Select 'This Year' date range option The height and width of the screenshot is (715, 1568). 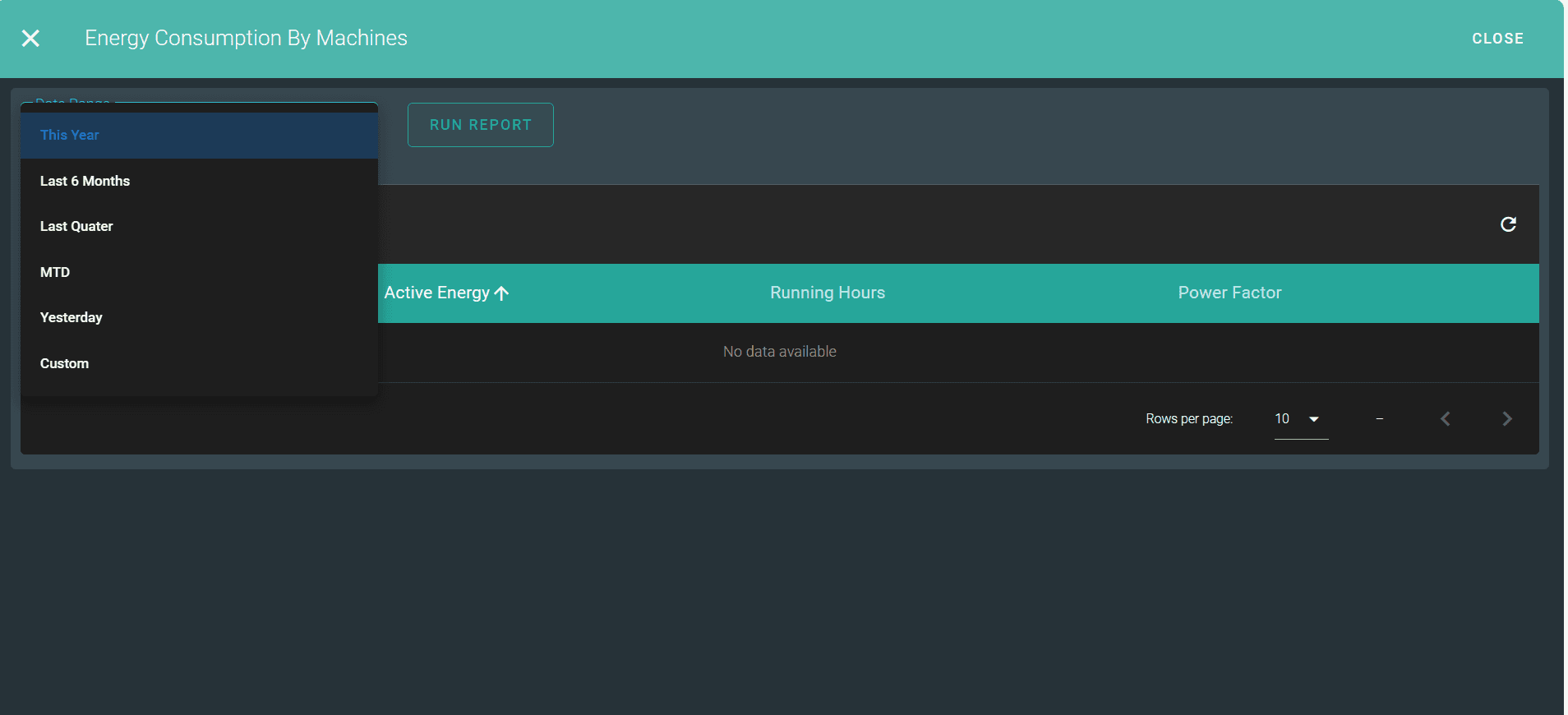point(199,136)
